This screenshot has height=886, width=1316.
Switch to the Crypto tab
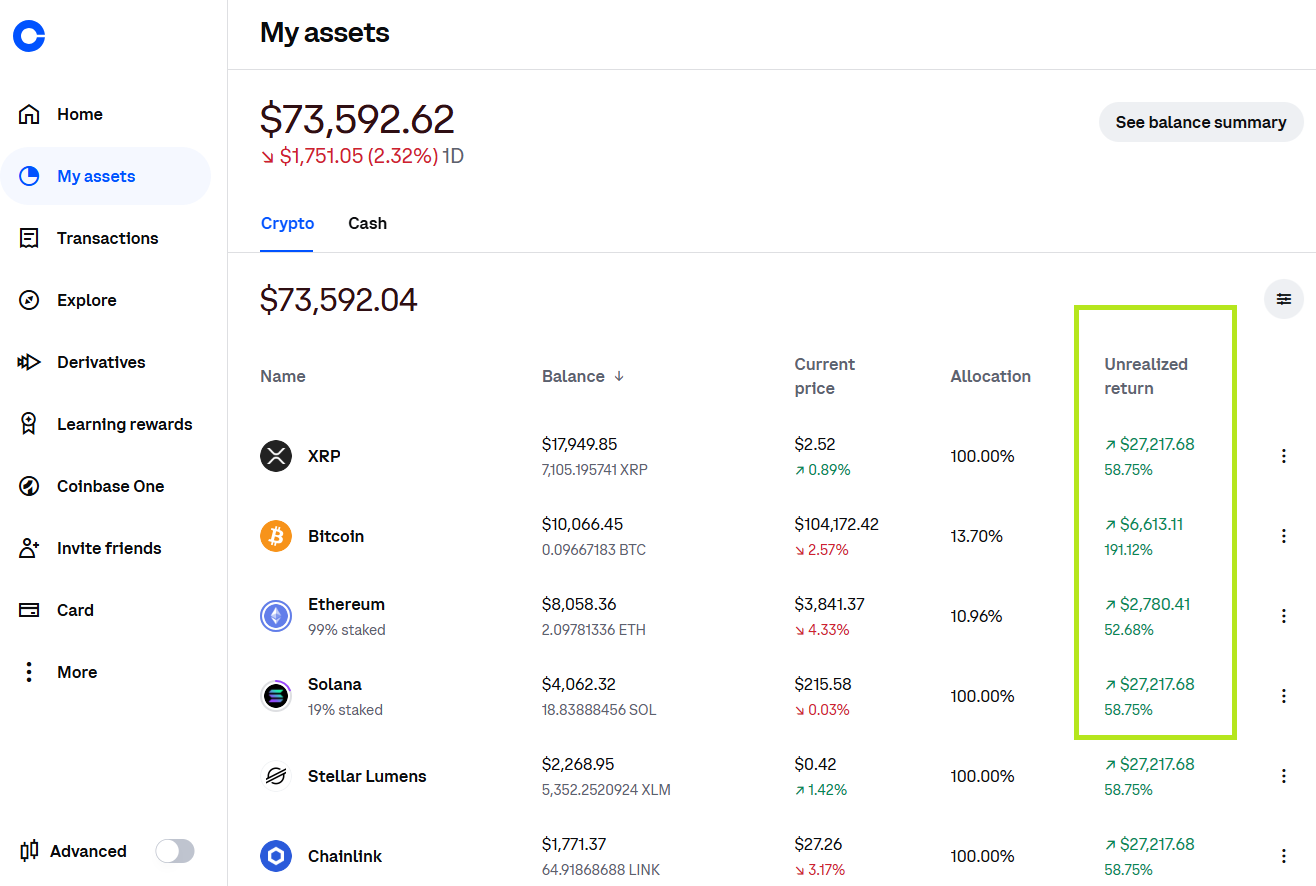(x=287, y=223)
